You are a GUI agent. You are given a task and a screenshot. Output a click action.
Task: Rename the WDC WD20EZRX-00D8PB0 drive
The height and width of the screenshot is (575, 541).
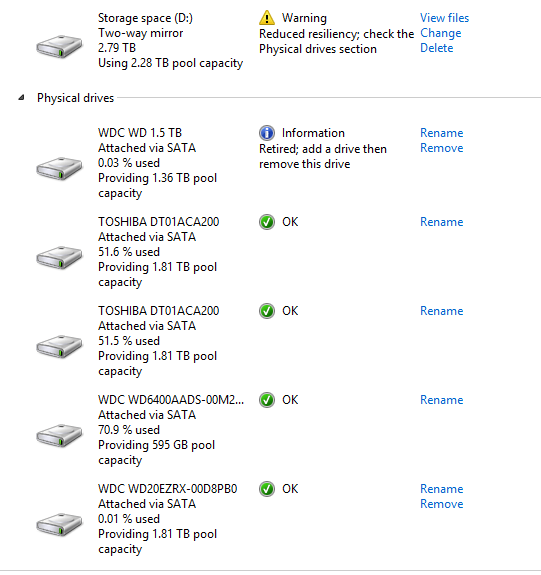(x=442, y=489)
